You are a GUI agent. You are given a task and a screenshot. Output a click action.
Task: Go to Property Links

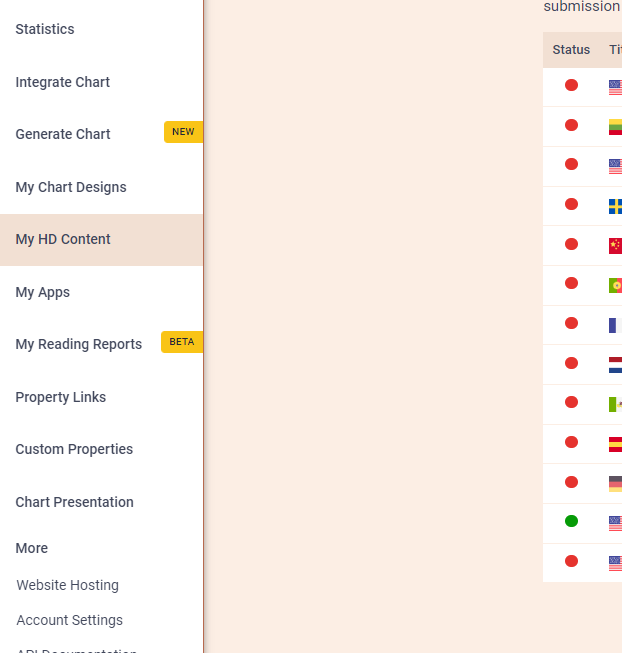(x=61, y=397)
